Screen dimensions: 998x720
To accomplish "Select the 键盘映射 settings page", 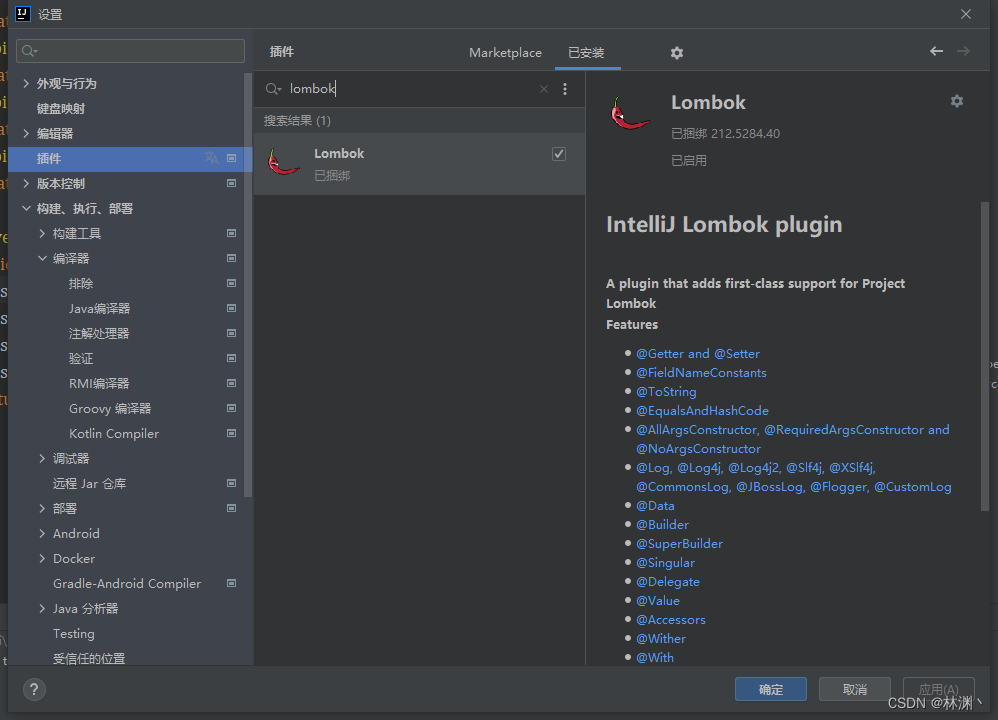I will click(61, 108).
